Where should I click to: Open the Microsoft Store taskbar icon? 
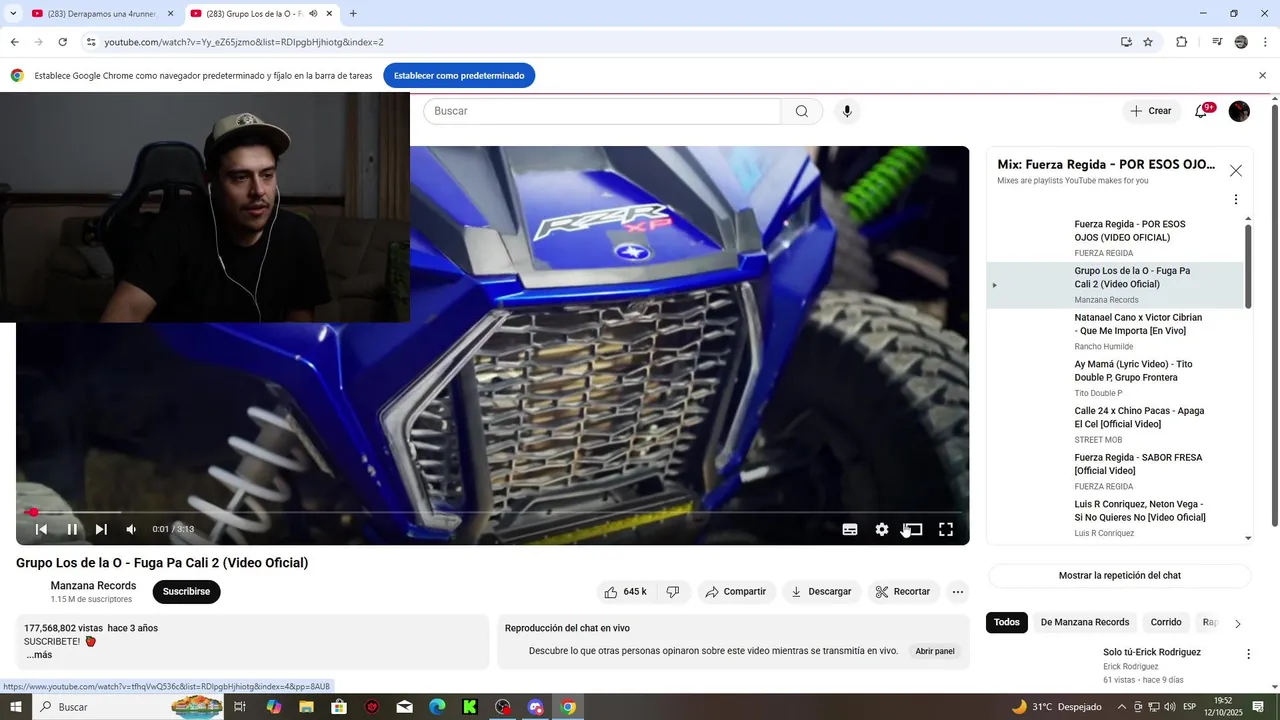pos(339,707)
